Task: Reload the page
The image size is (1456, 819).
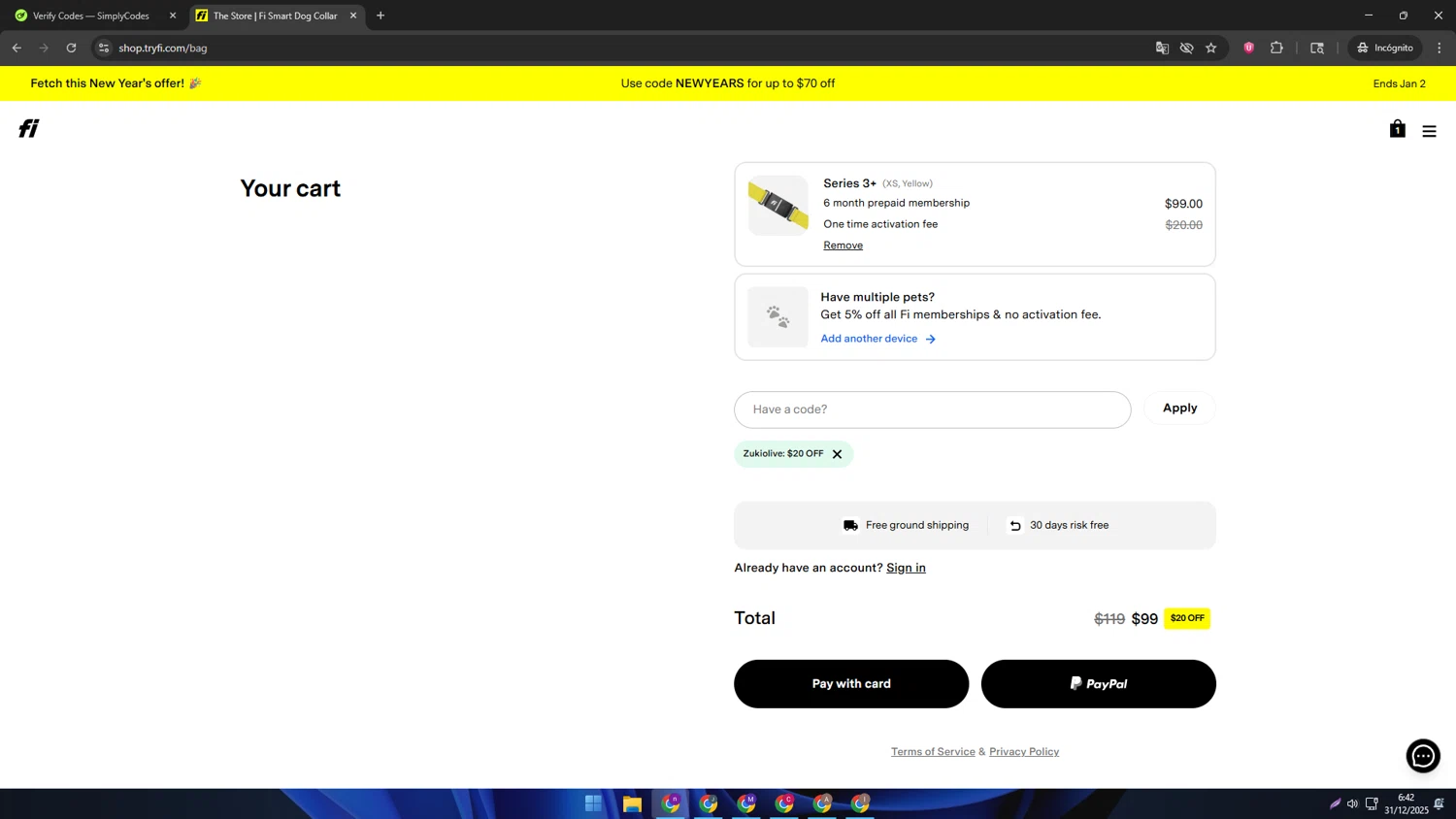Action: pos(71,48)
